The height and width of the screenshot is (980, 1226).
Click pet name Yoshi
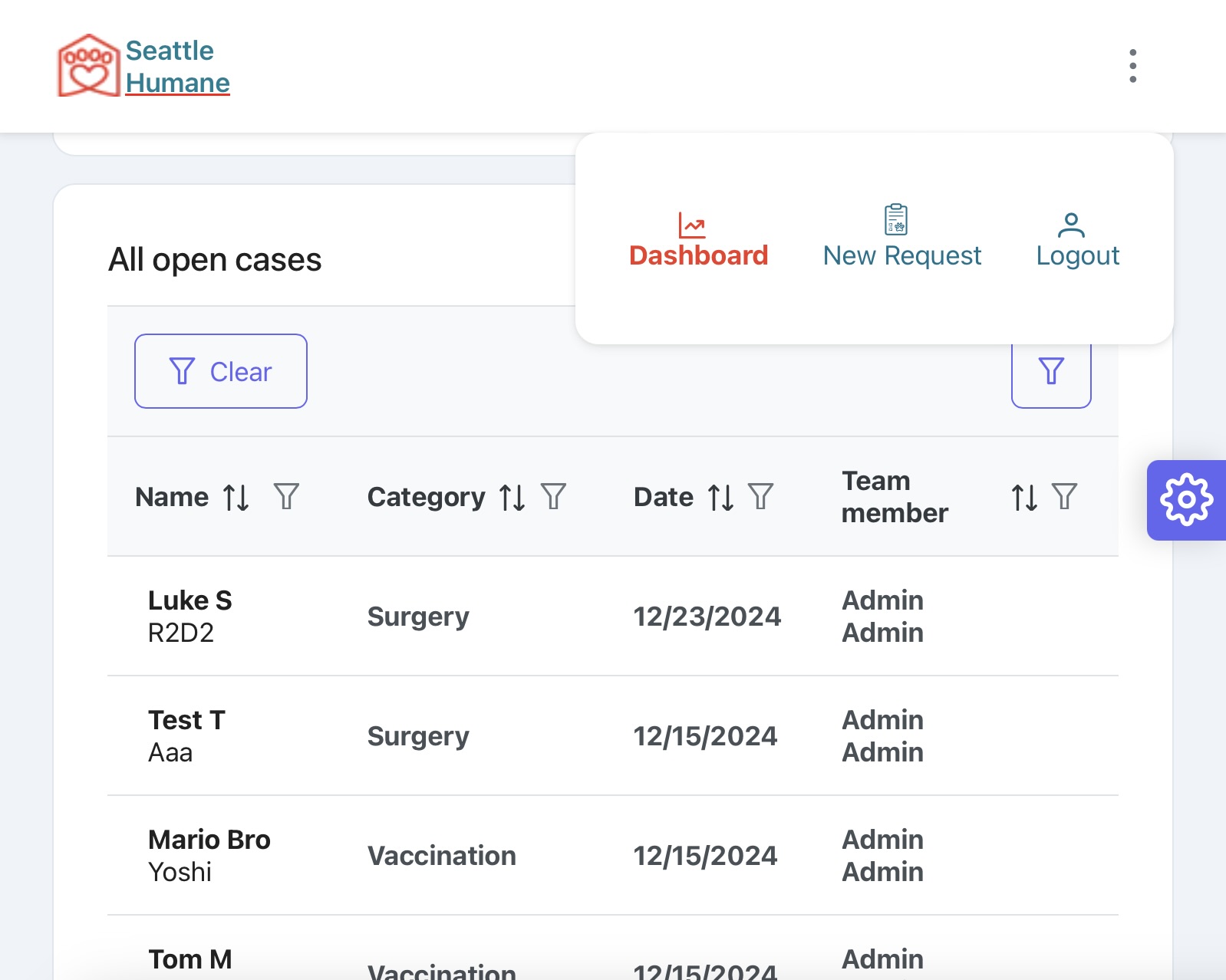[x=180, y=872]
